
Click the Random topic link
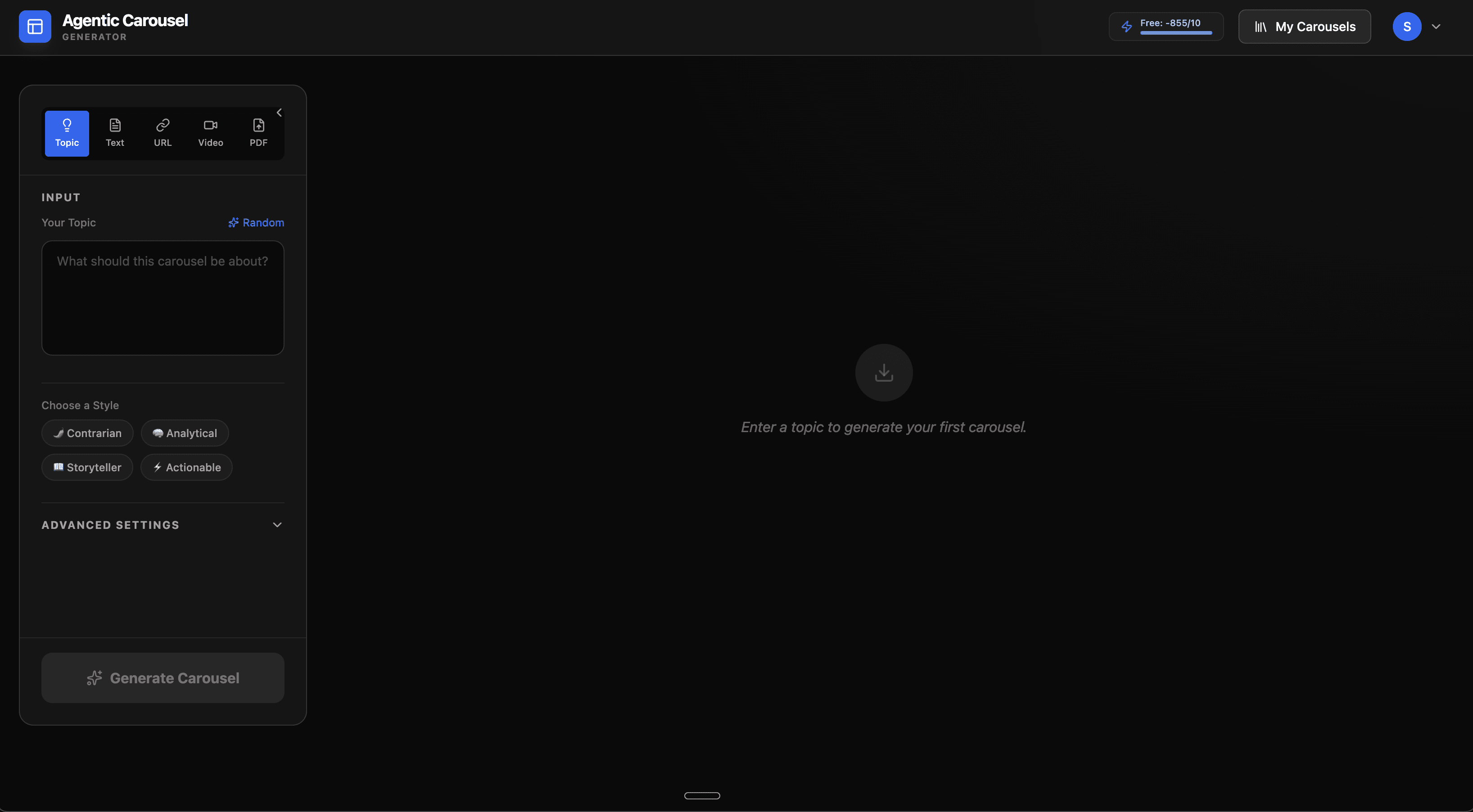(256, 222)
